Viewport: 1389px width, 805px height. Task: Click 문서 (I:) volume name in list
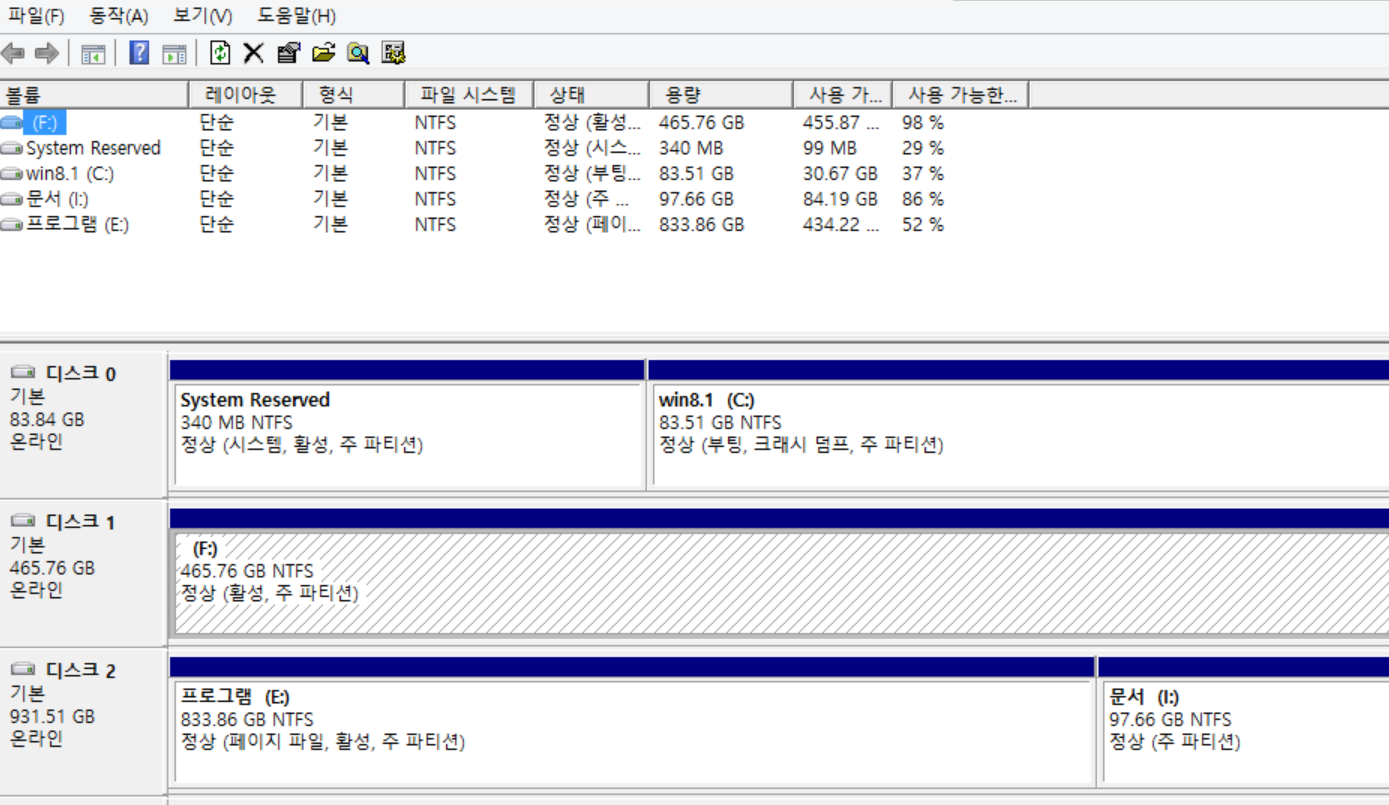click(57, 199)
